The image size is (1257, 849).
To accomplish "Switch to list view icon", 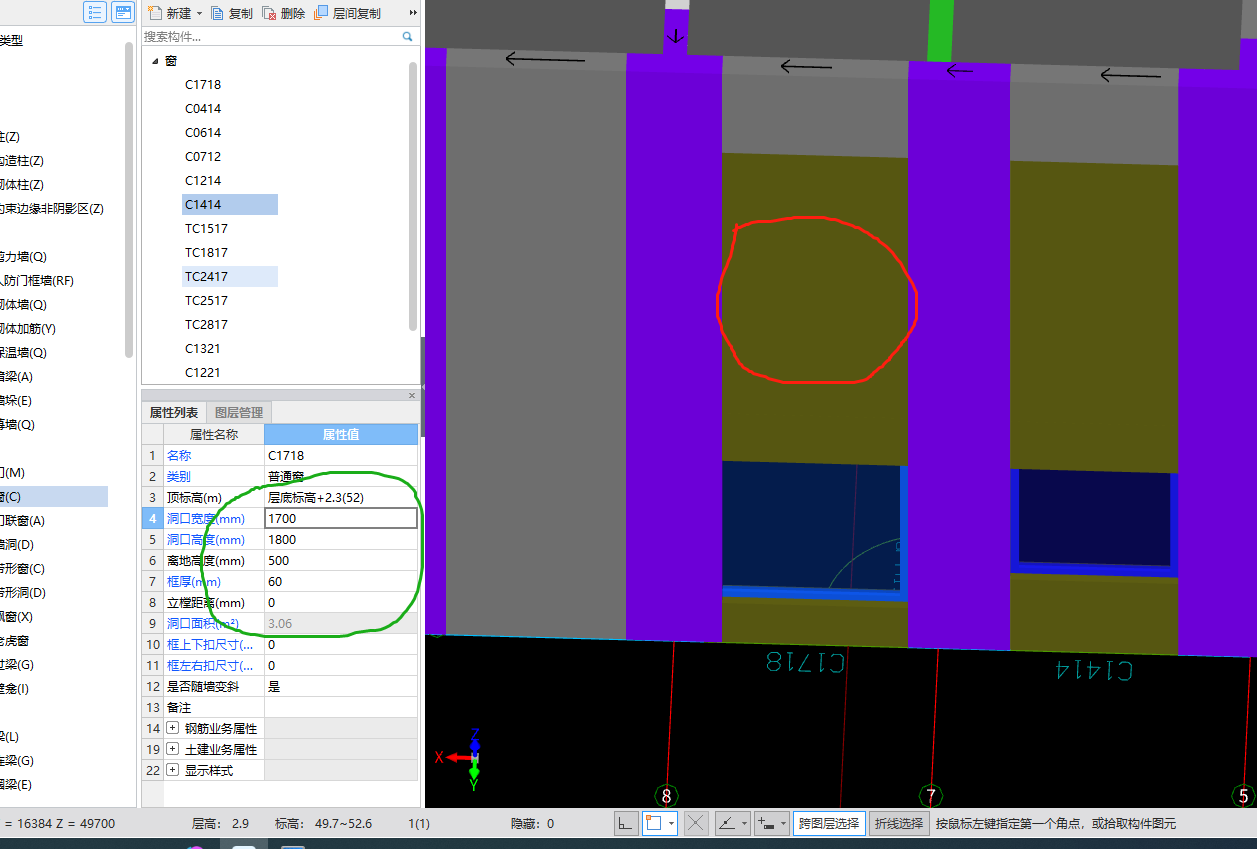I will click(95, 13).
